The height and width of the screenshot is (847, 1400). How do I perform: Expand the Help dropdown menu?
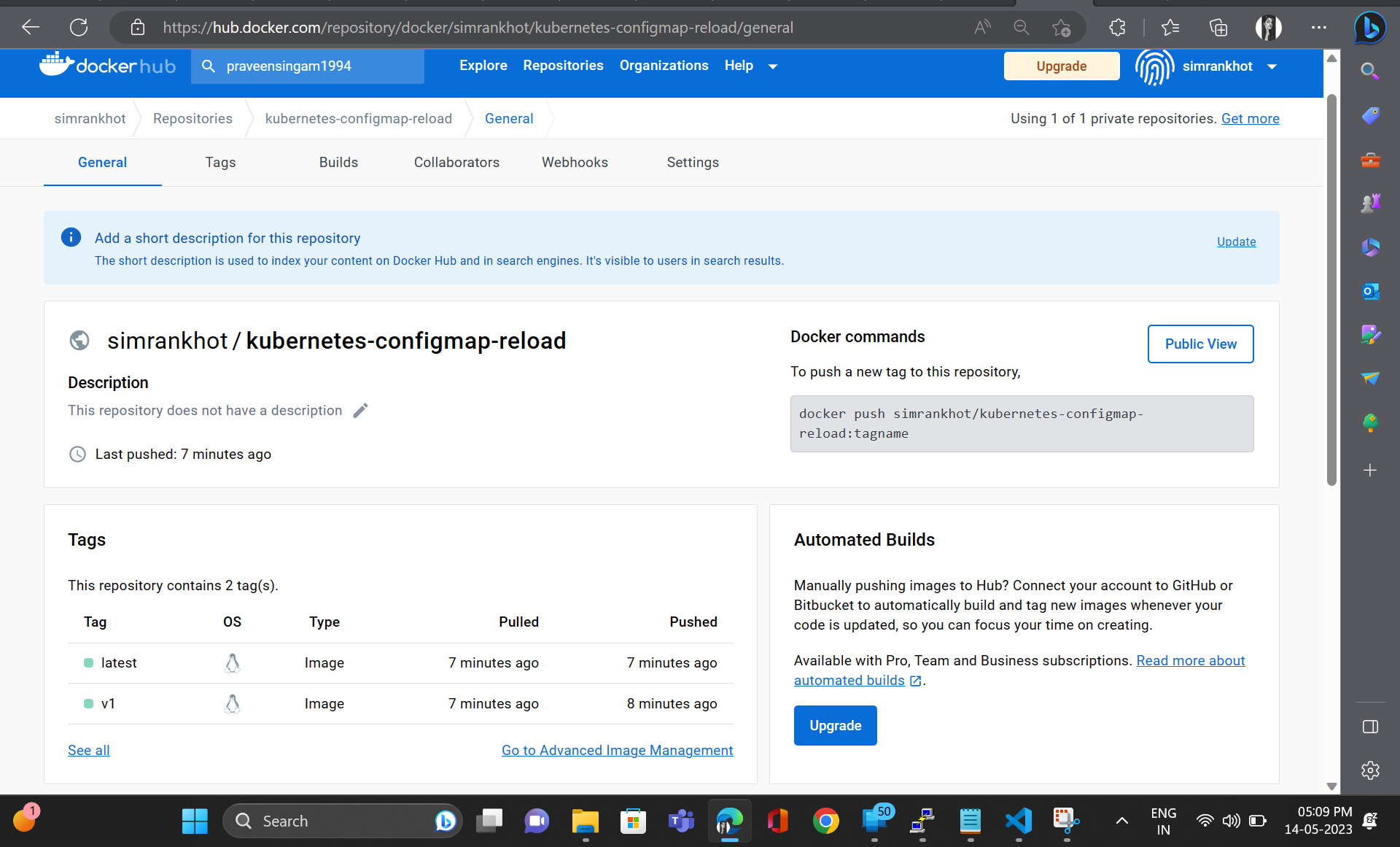click(x=750, y=66)
